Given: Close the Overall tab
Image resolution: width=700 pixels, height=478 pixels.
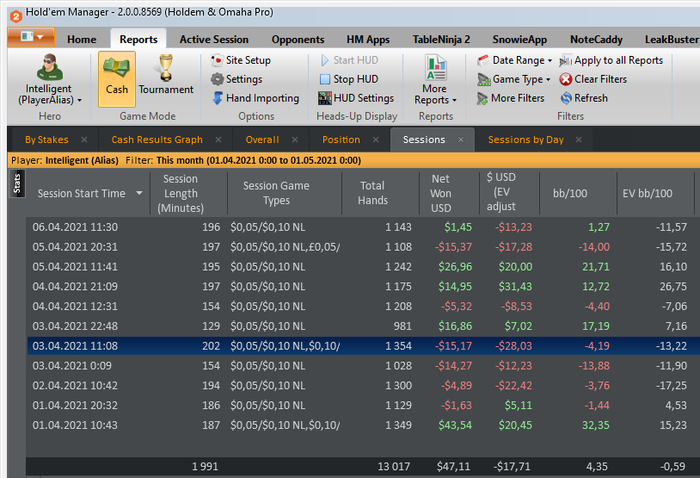Looking at the screenshot, I should point(295,140).
